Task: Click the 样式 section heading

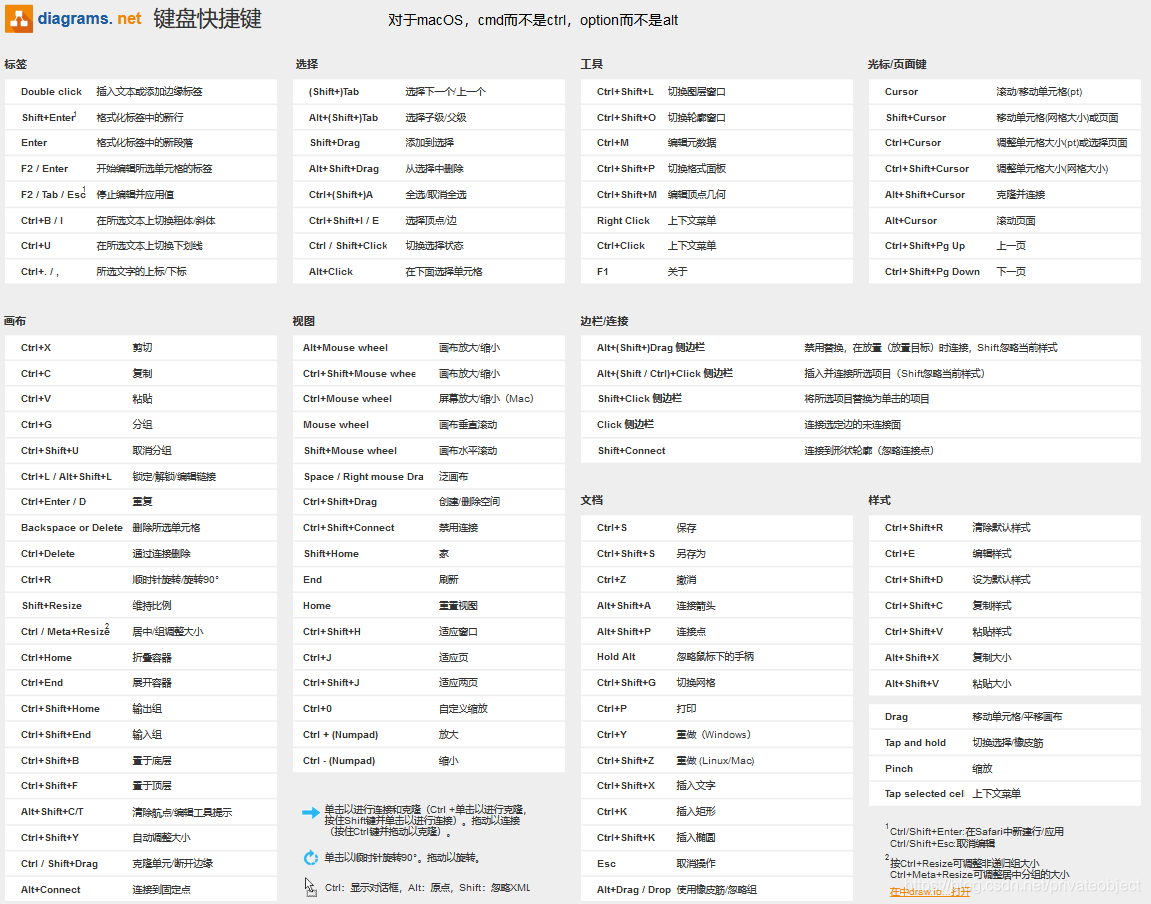Action: pyautogui.click(x=879, y=500)
